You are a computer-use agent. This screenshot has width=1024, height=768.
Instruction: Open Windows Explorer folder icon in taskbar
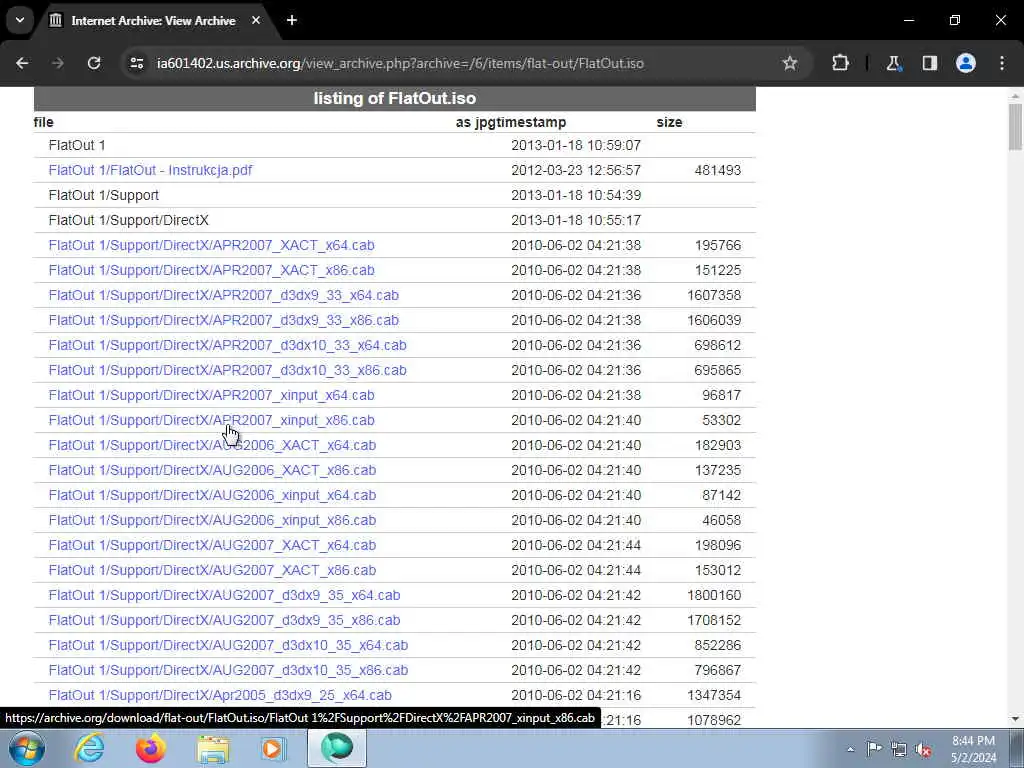coord(213,748)
